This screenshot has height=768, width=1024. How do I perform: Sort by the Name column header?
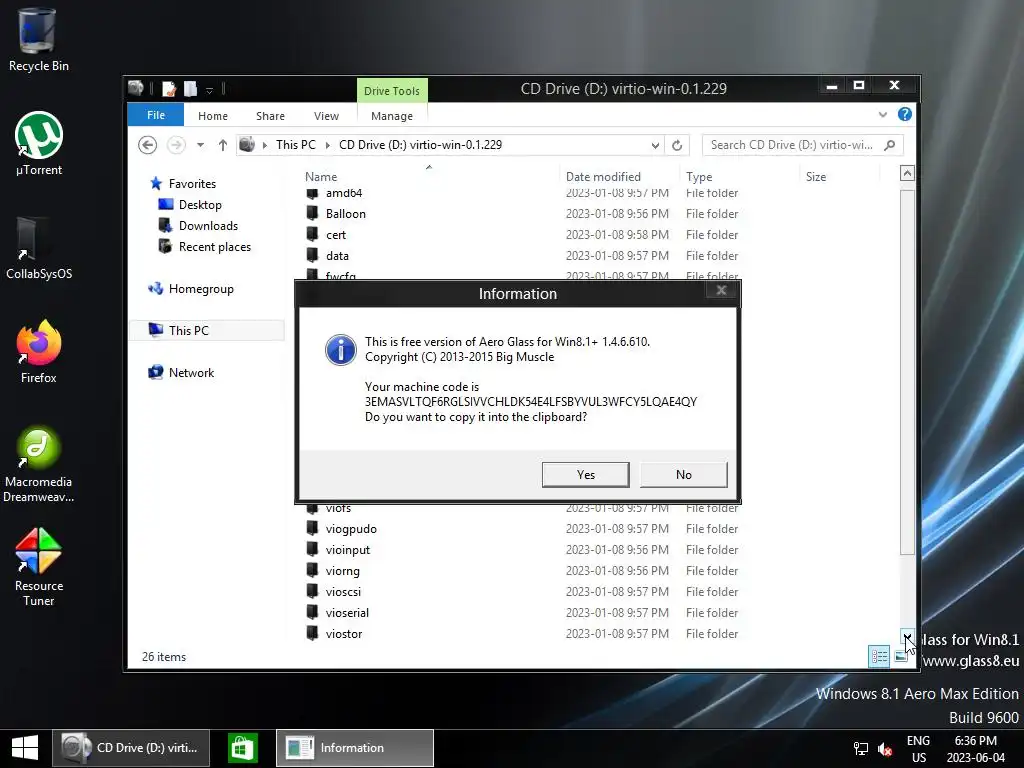(x=431, y=176)
